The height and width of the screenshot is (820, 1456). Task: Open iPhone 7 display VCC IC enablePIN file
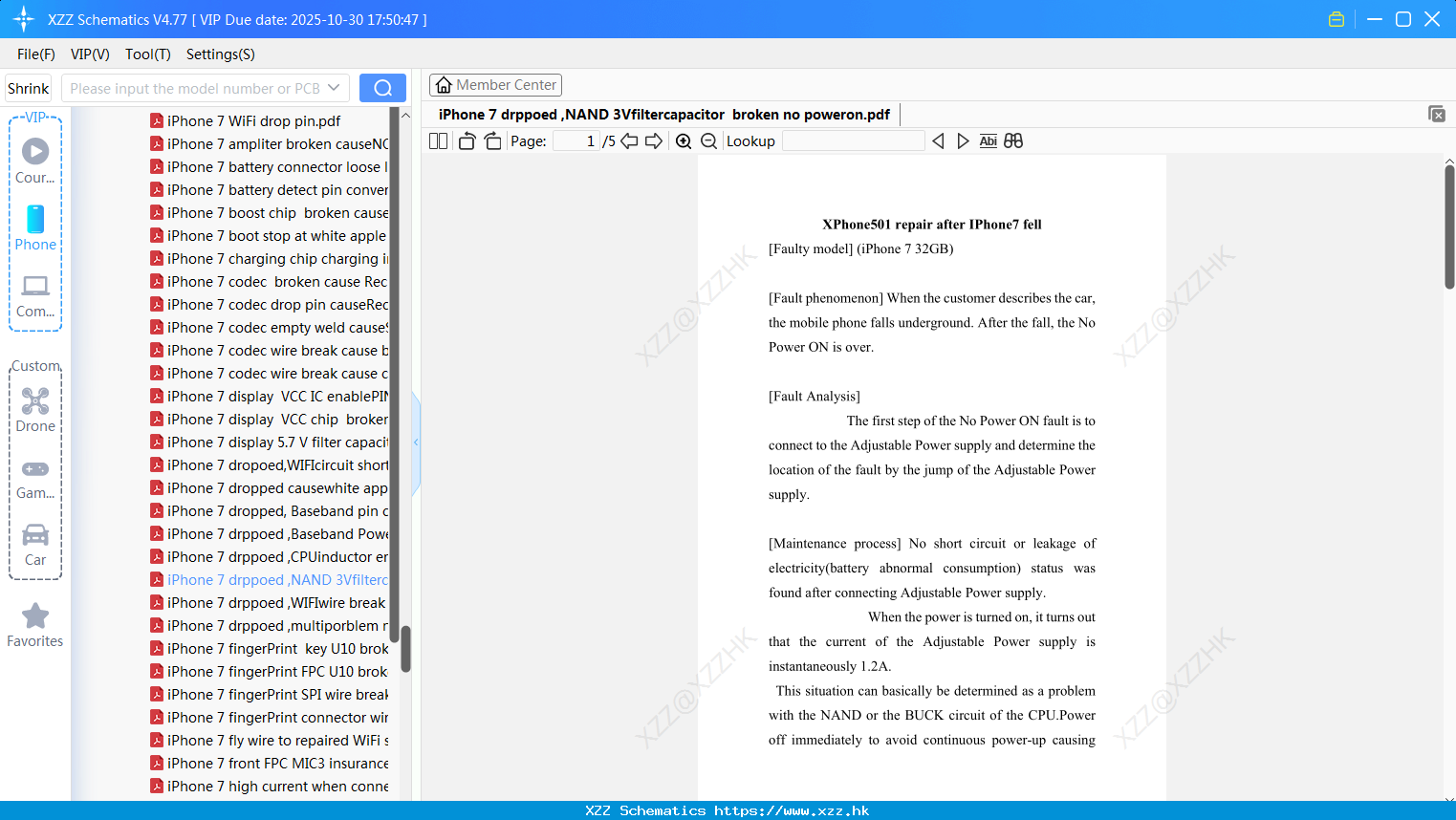269,397
